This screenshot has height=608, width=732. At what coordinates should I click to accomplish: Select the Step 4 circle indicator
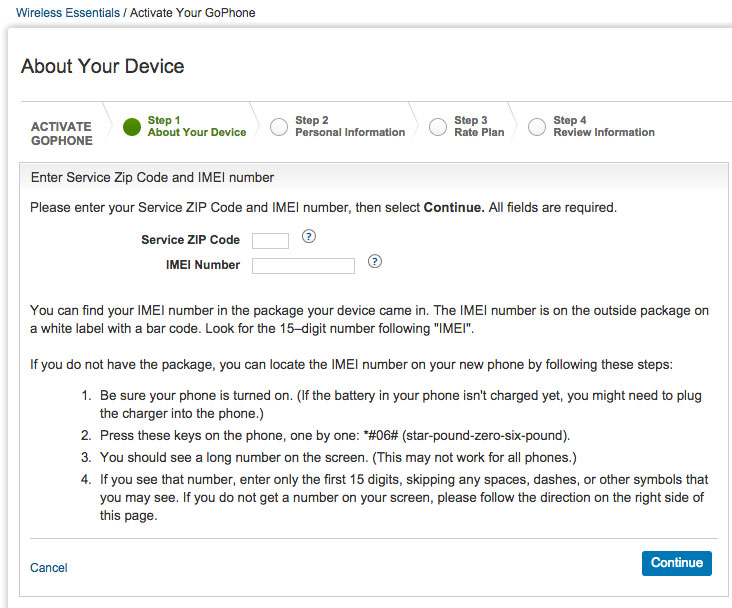537,127
